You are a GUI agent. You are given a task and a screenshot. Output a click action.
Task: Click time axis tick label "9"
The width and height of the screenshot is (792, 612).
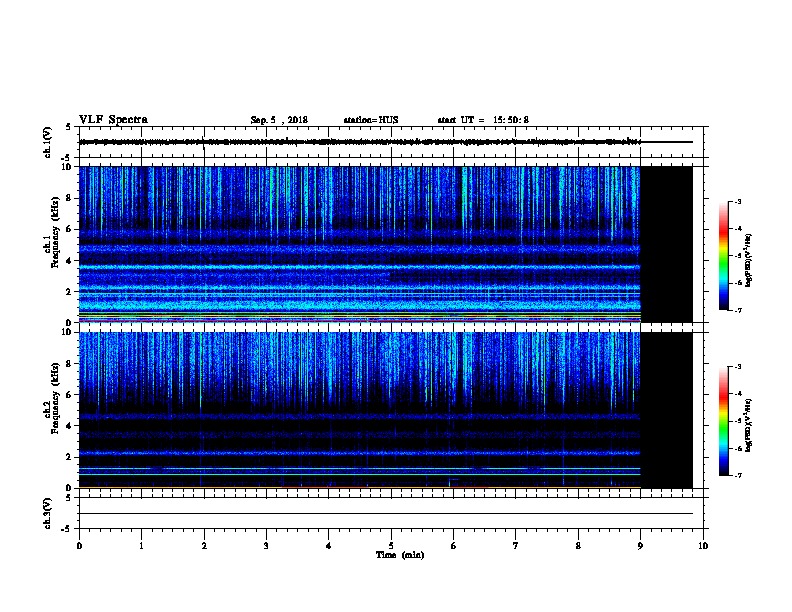pyautogui.click(x=640, y=546)
